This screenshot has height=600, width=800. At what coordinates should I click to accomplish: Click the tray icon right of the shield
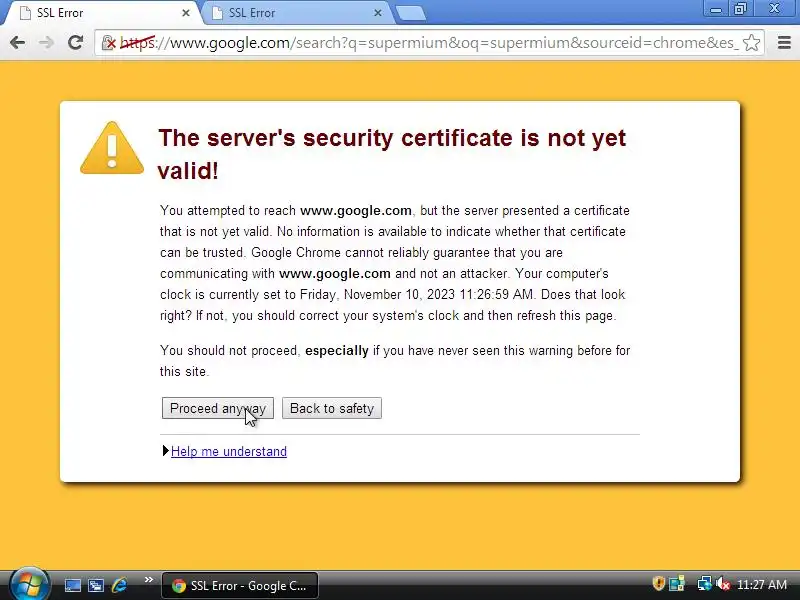point(677,584)
